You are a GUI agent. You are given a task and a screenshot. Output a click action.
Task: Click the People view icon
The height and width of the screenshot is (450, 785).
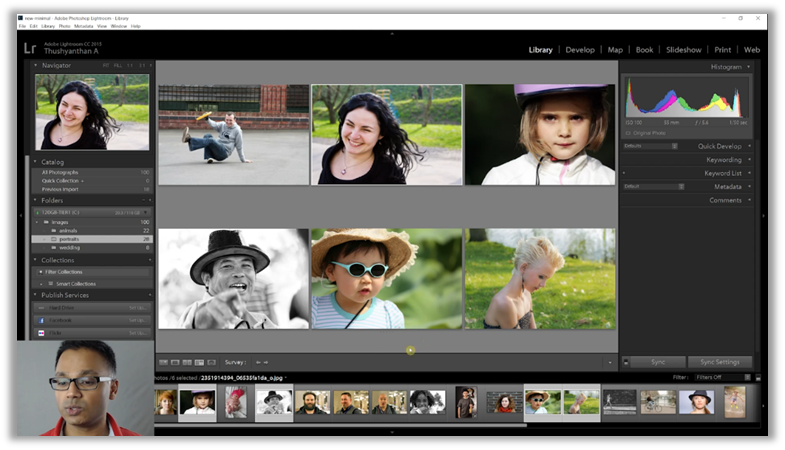[211, 362]
